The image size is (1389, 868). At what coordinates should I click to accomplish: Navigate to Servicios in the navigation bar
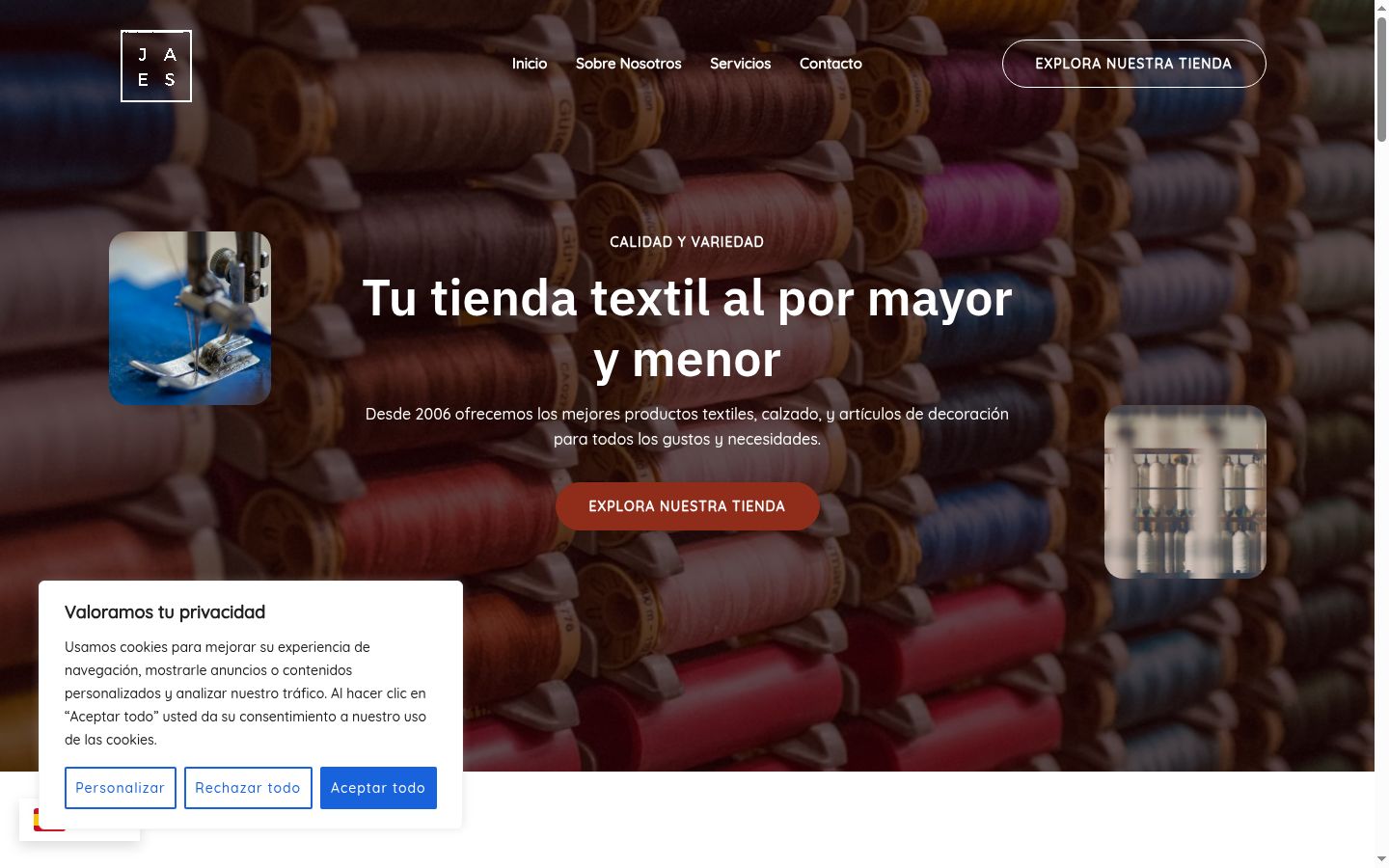[x=741, y=64]
